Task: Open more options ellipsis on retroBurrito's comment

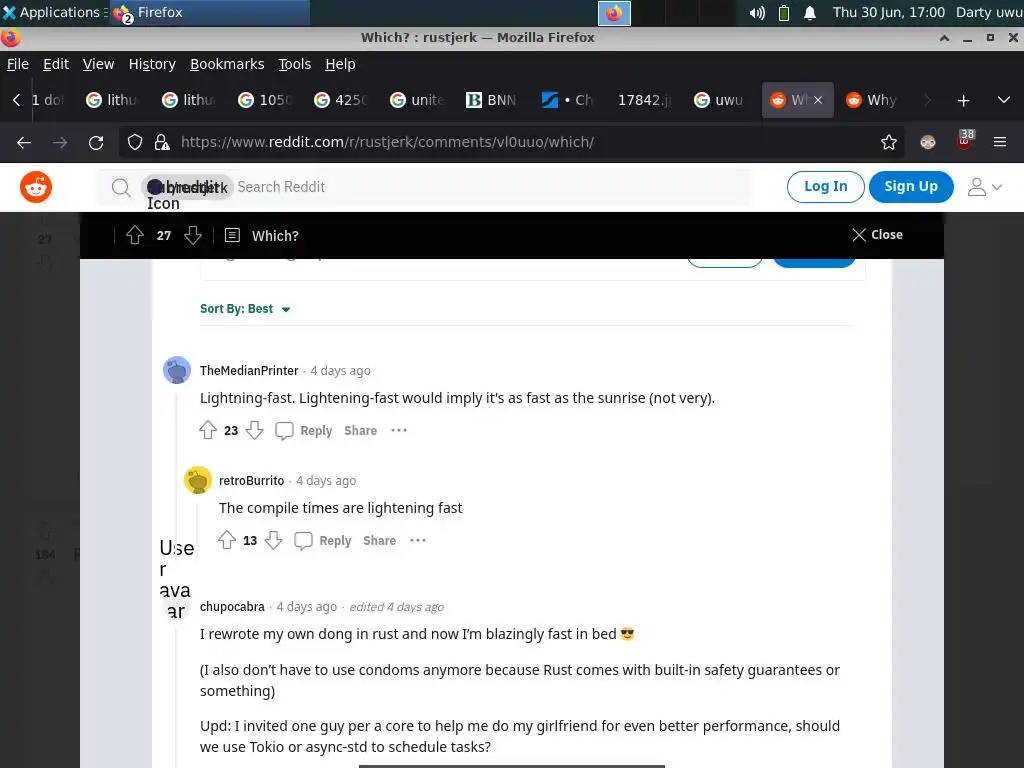Action: click(418, 540)
